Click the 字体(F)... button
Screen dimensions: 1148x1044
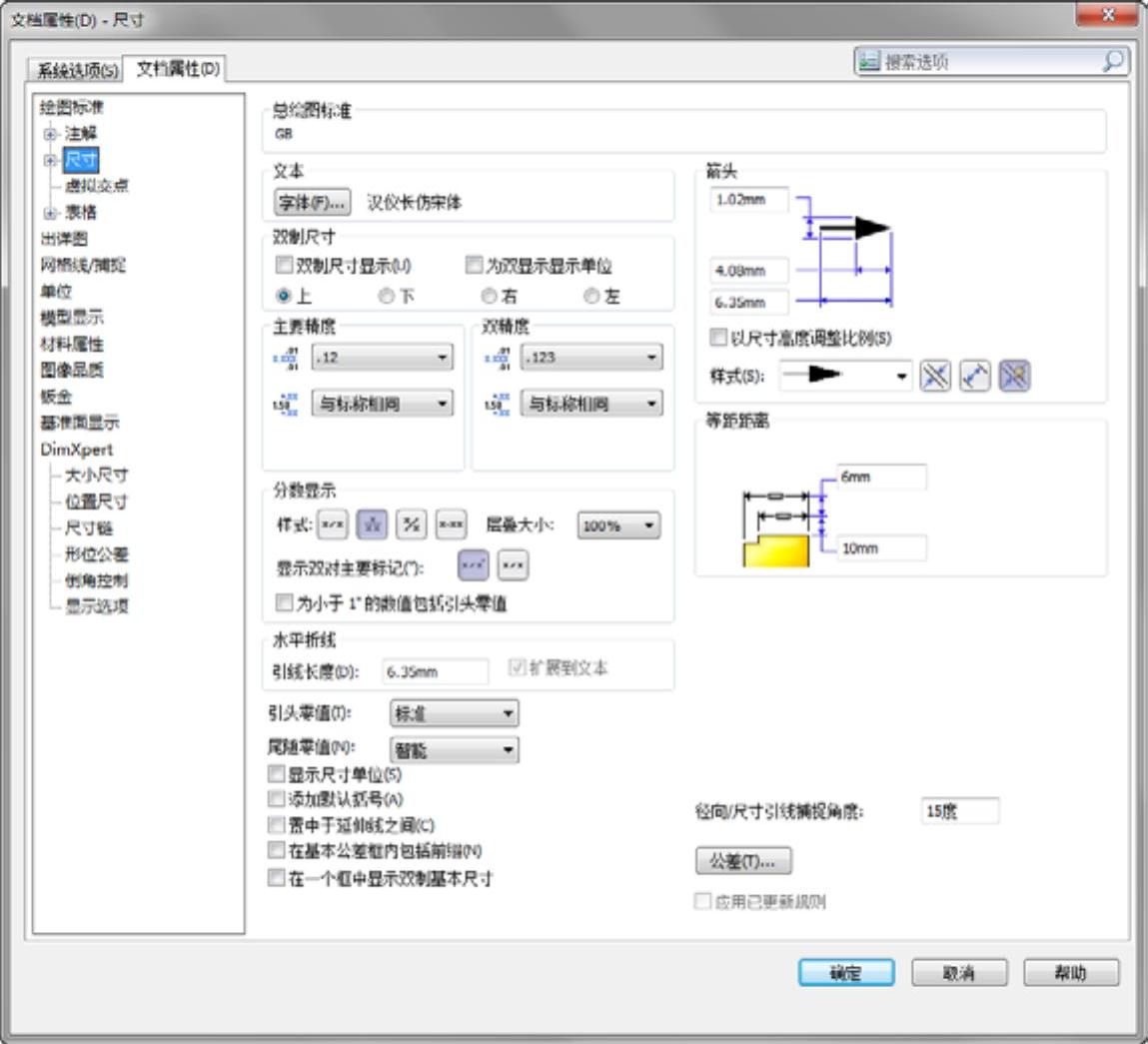(x=312, y=202)
